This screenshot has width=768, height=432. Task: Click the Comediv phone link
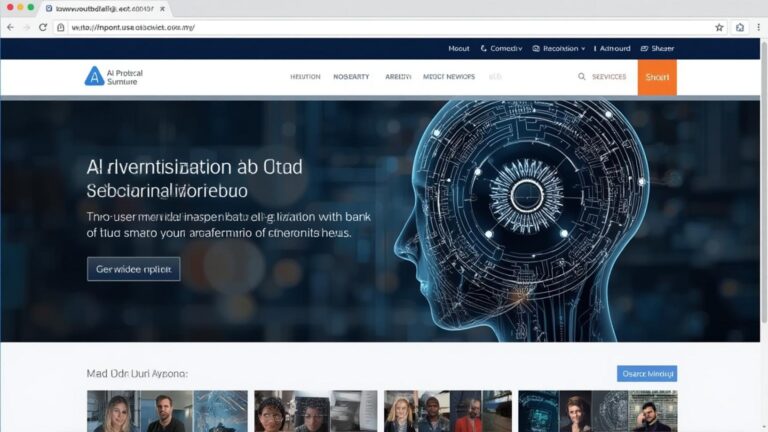[501, 48]
